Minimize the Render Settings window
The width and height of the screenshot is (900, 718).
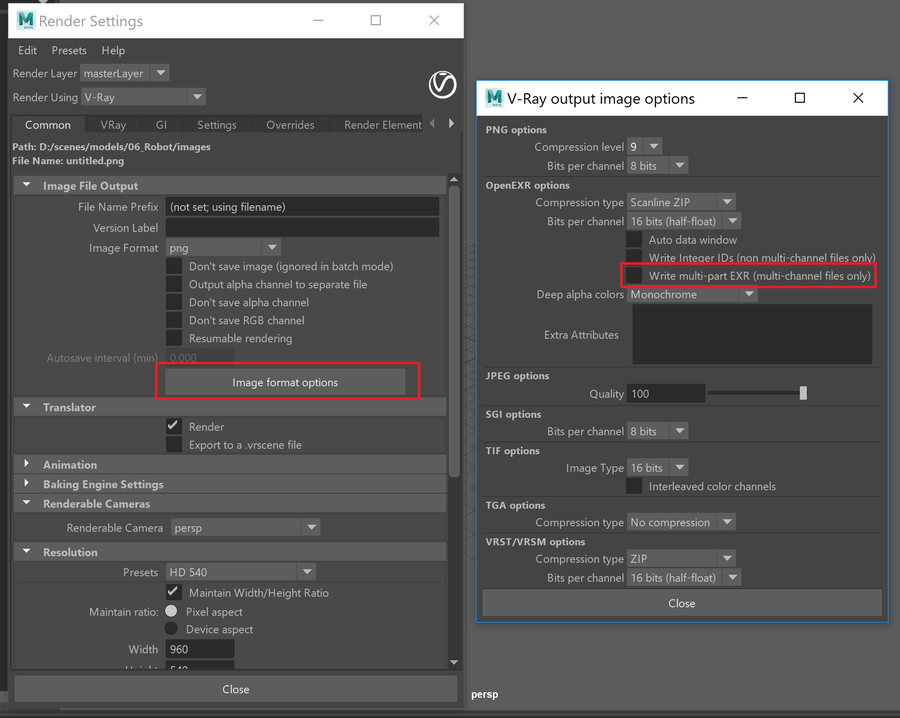(x=319, y=21)
